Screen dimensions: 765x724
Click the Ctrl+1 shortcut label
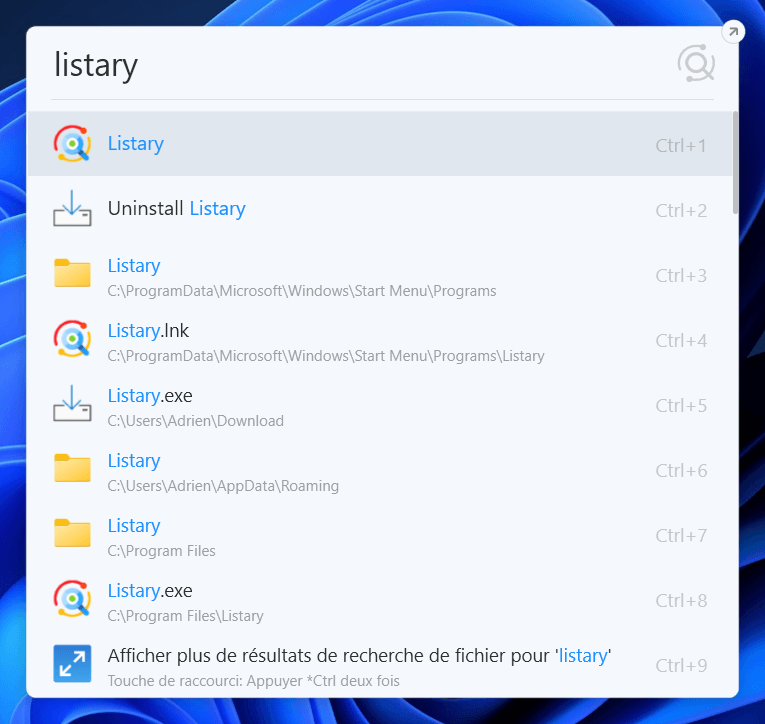(681, 145)
